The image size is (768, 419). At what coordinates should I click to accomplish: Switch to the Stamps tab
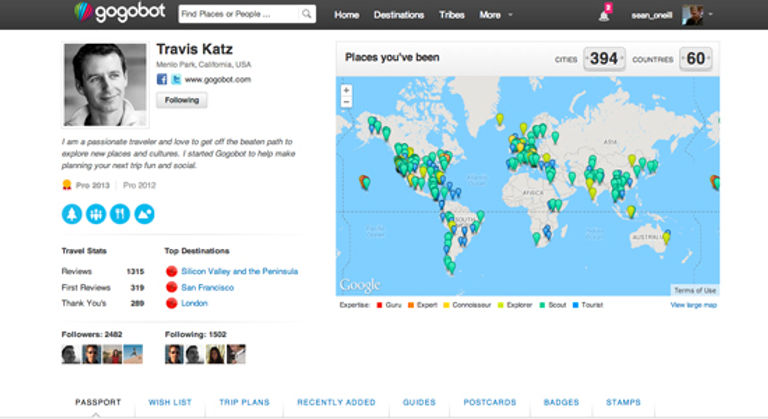623,402
